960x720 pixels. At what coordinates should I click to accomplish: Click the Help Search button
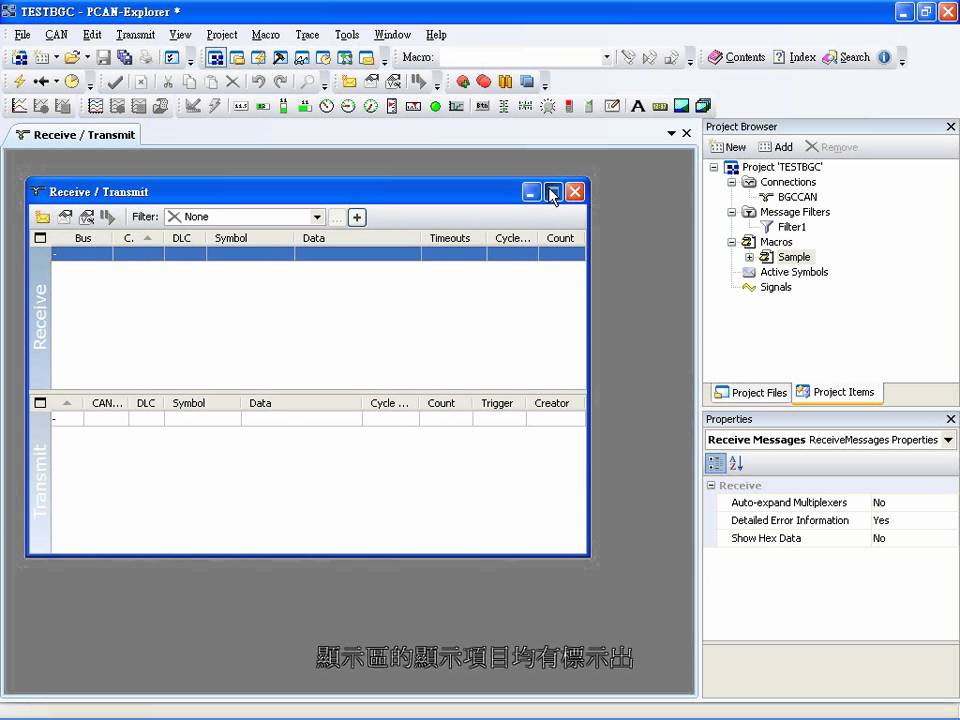coord(846,58)
